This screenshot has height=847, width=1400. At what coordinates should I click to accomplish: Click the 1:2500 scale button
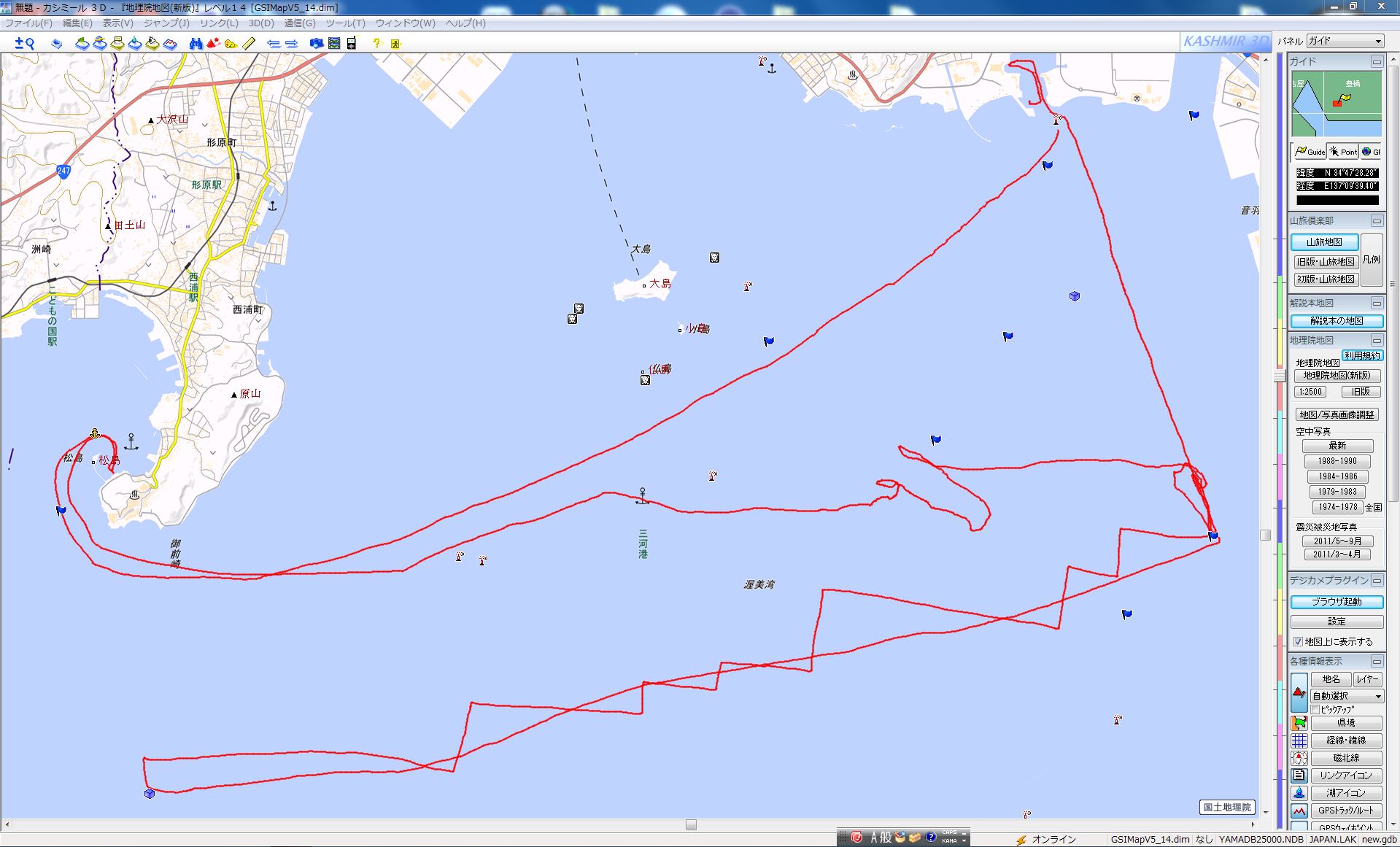pos(1310,392)
